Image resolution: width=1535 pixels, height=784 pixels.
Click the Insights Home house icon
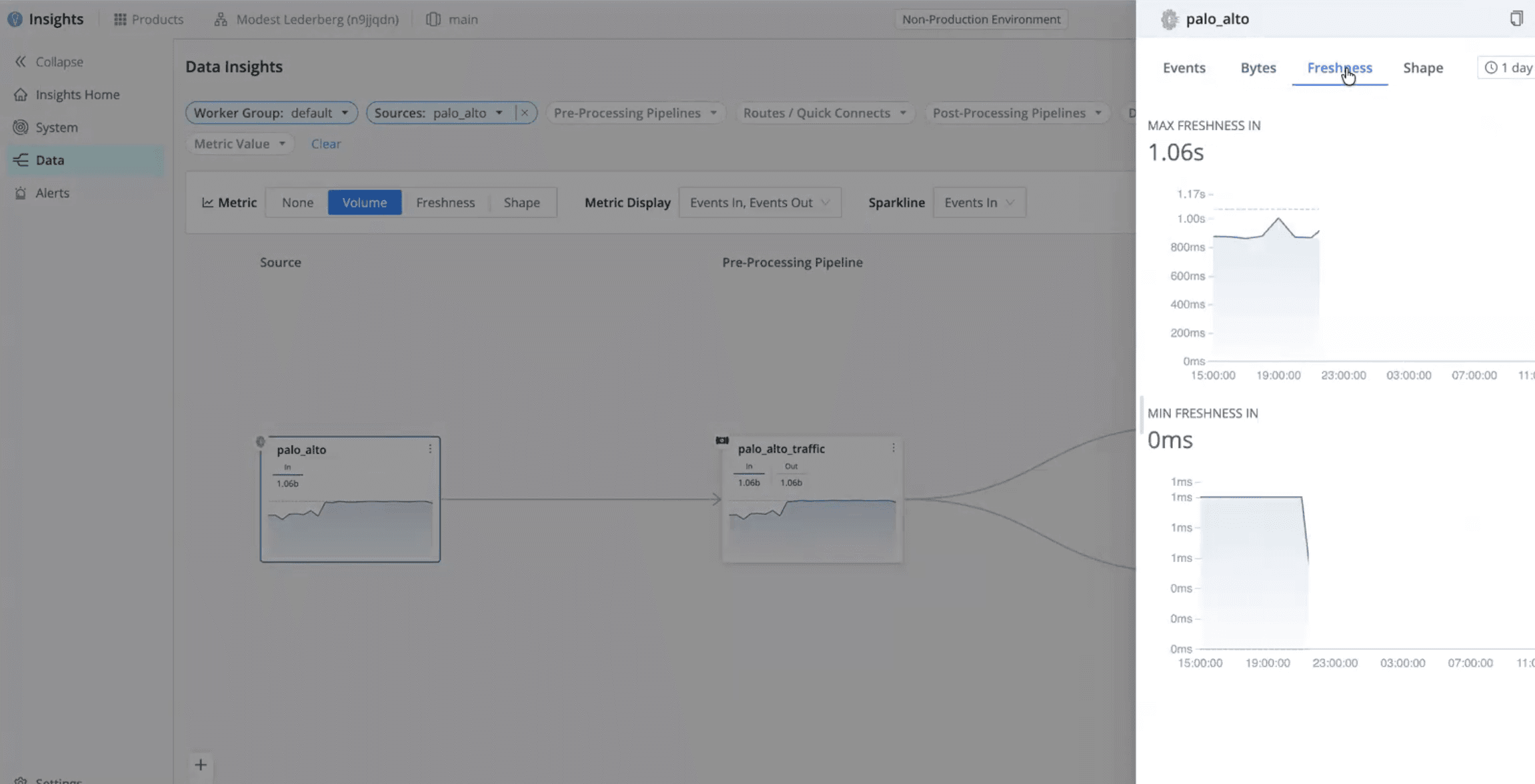[x=21, y=95]
